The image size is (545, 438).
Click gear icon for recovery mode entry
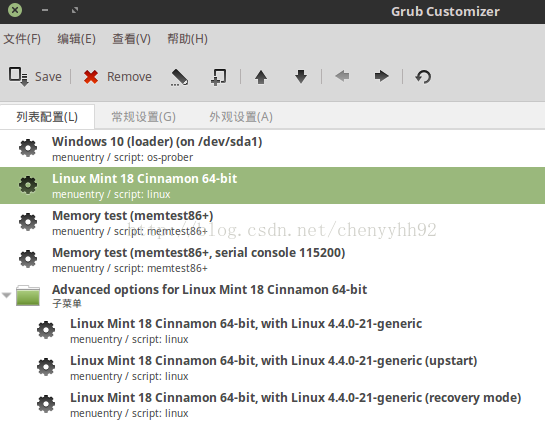[x=46, y=404]
